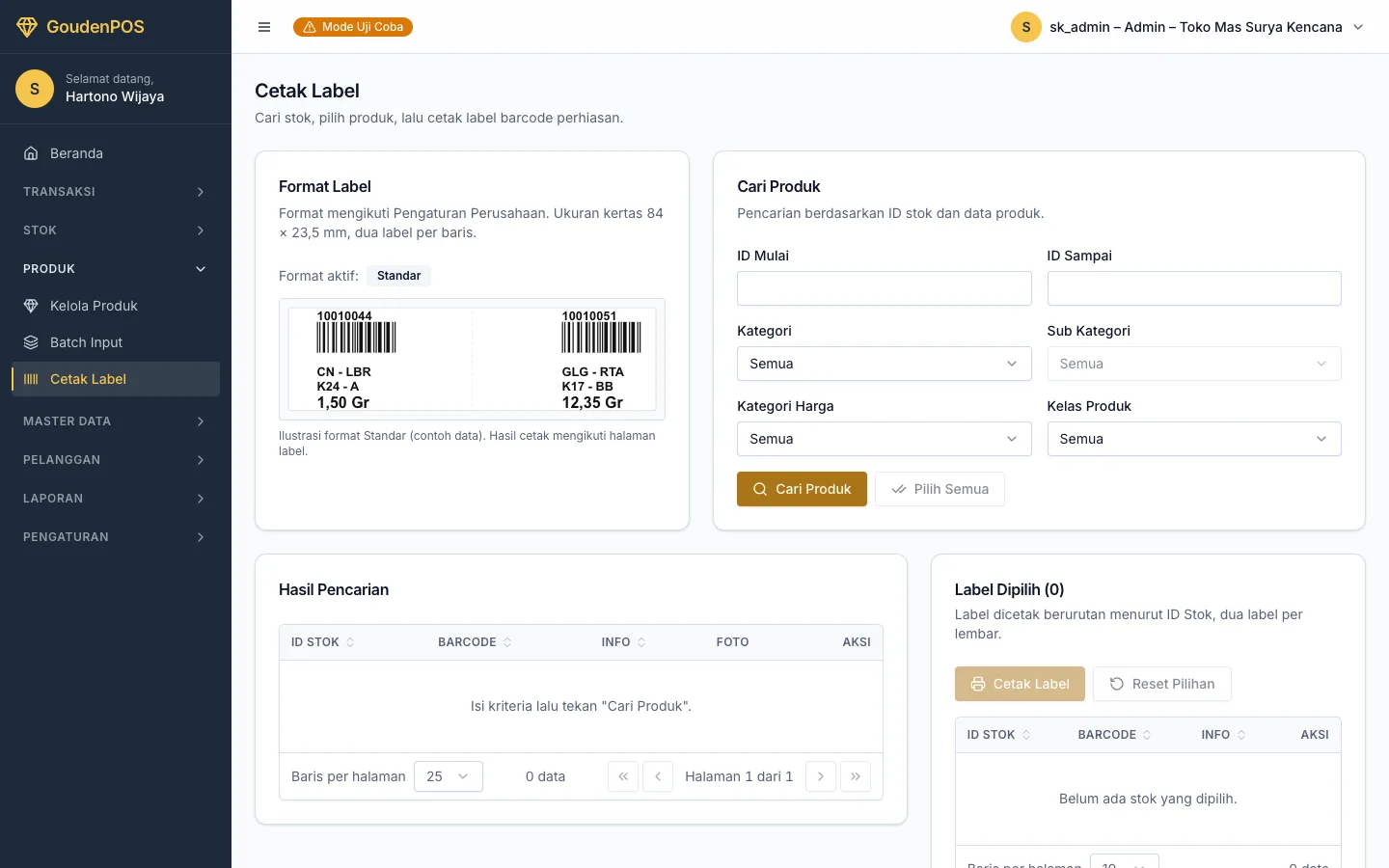Expand the MASTER DATA sidebar section

(116, 421)
